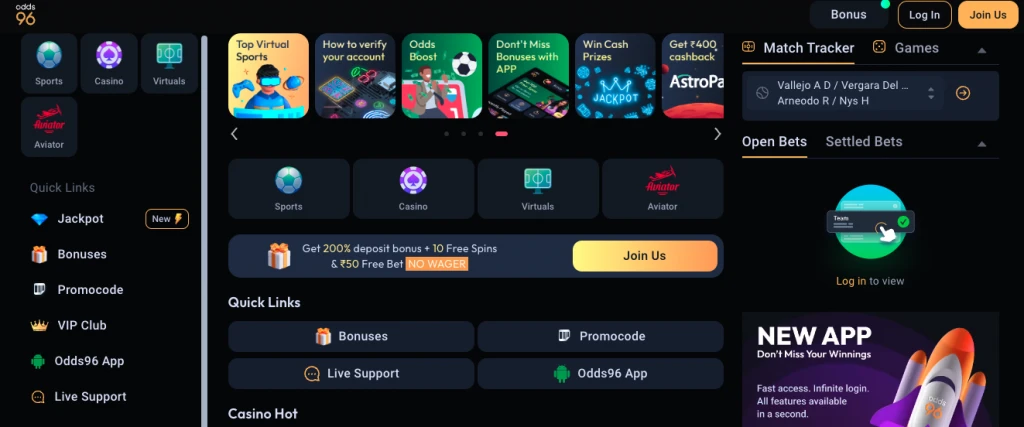Open Virtuals tile in center row
Image resolution: width=1024 pixels, height=427 pixels.
[537, 189]
